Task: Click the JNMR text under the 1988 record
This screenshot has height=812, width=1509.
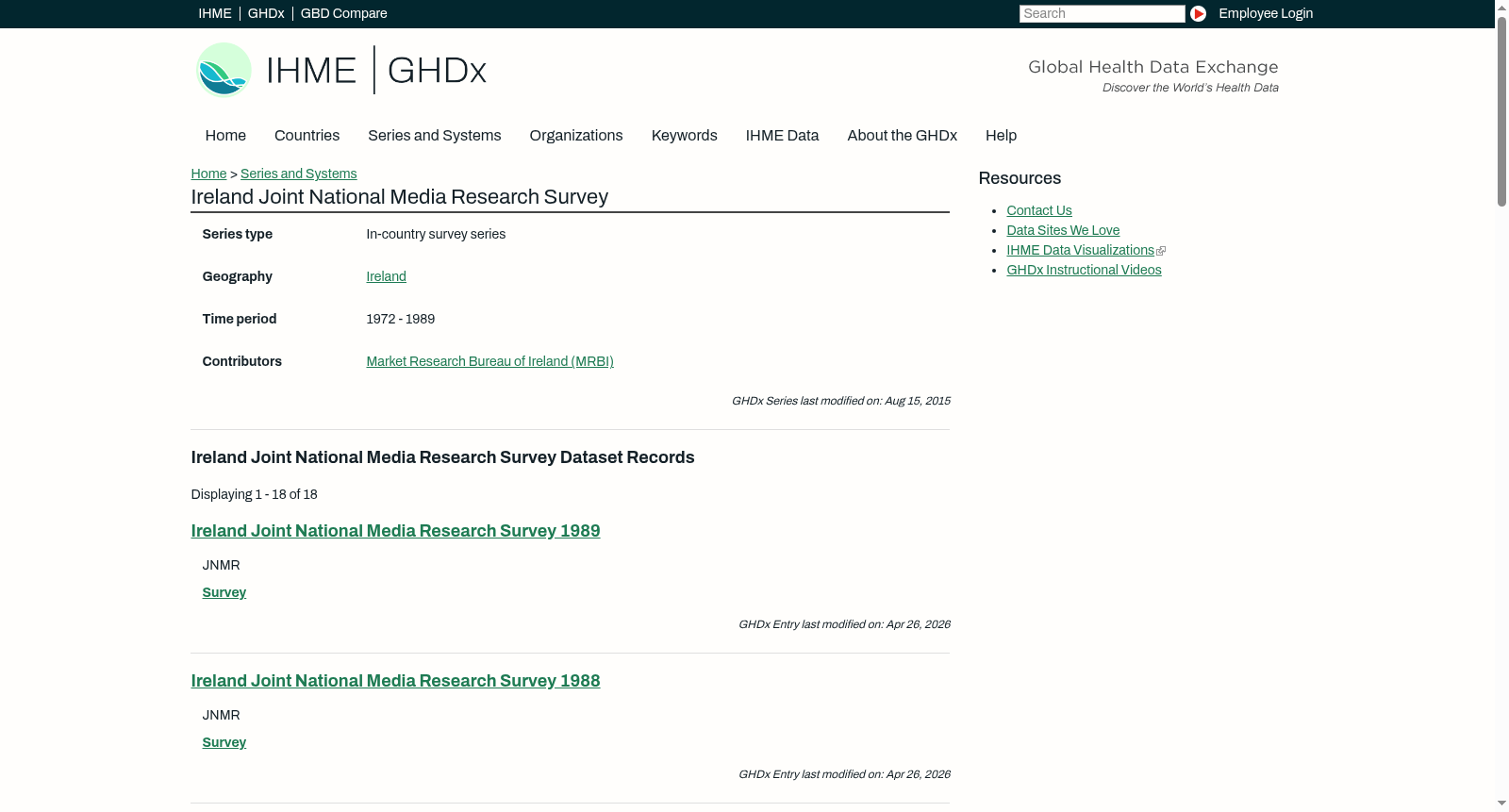Action: (x=221, y=715)
